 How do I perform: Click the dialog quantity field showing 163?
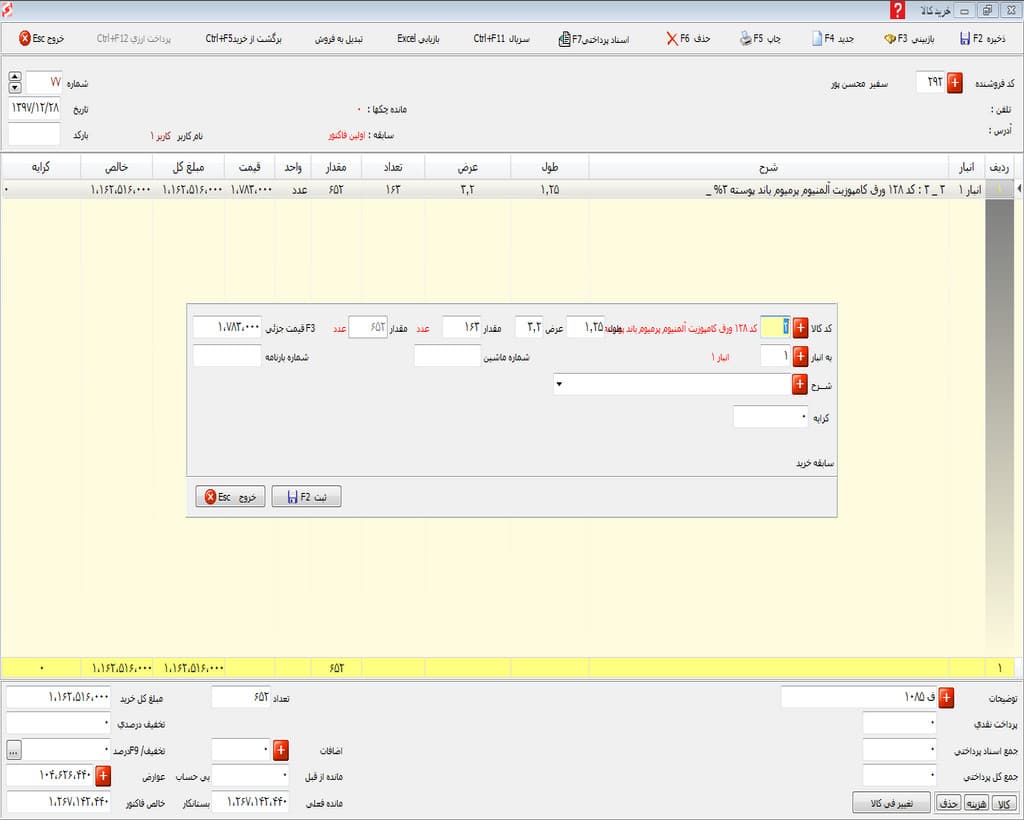tap(462, 328)
